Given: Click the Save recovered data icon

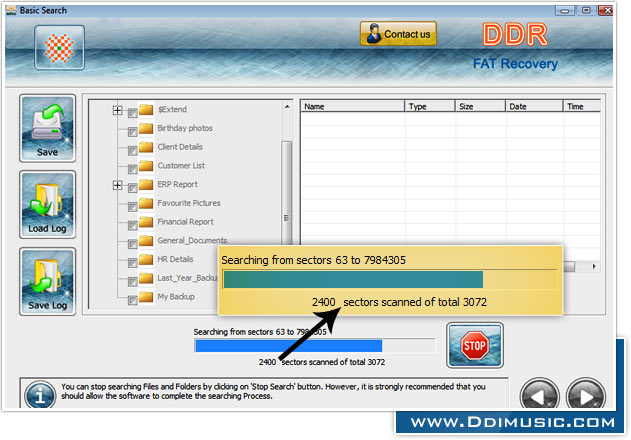Looking at the screenshot, I should [47, 128].
